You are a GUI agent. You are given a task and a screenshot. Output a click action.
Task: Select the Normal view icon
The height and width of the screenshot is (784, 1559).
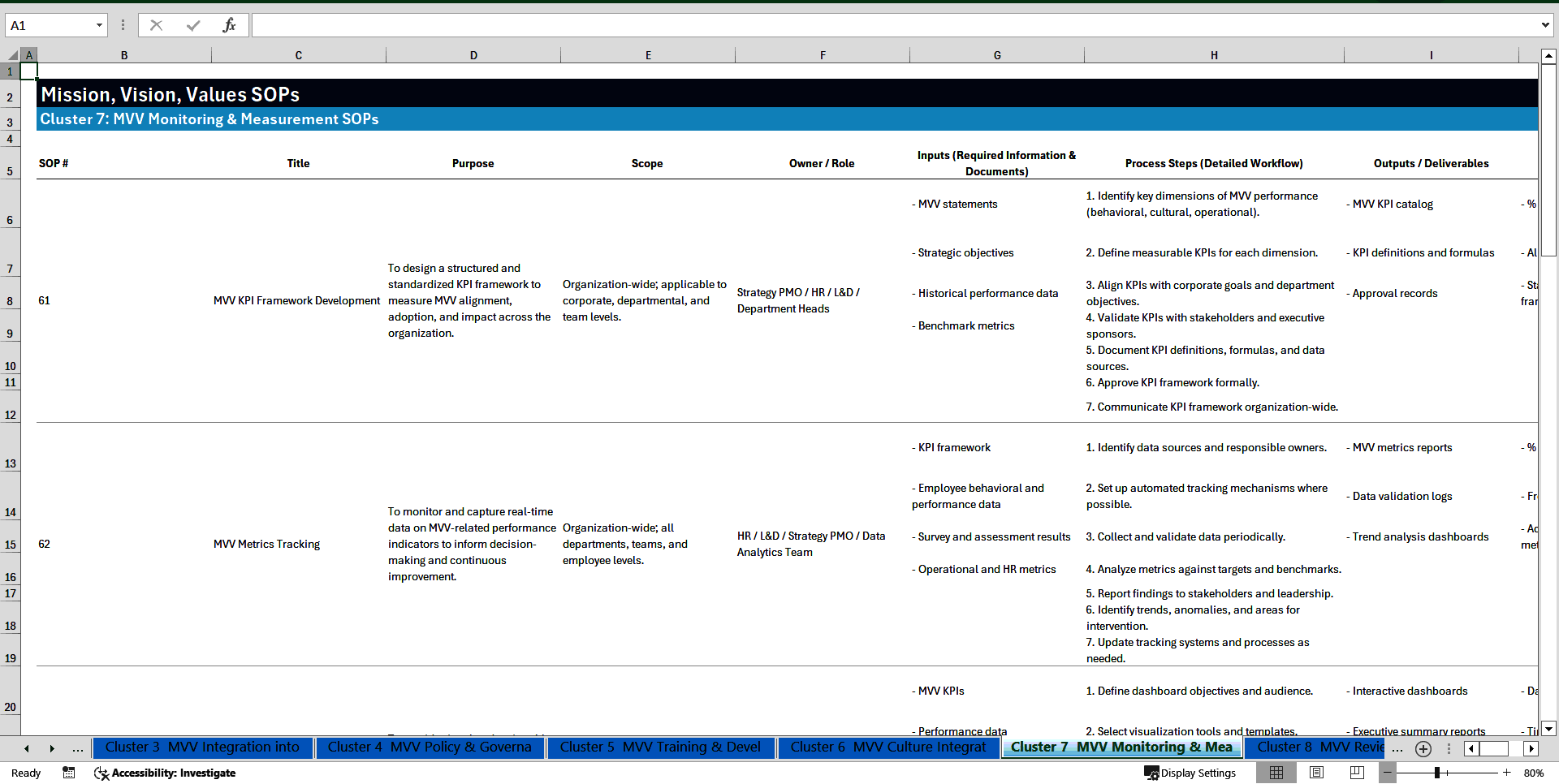click(x=1276, y=773)
